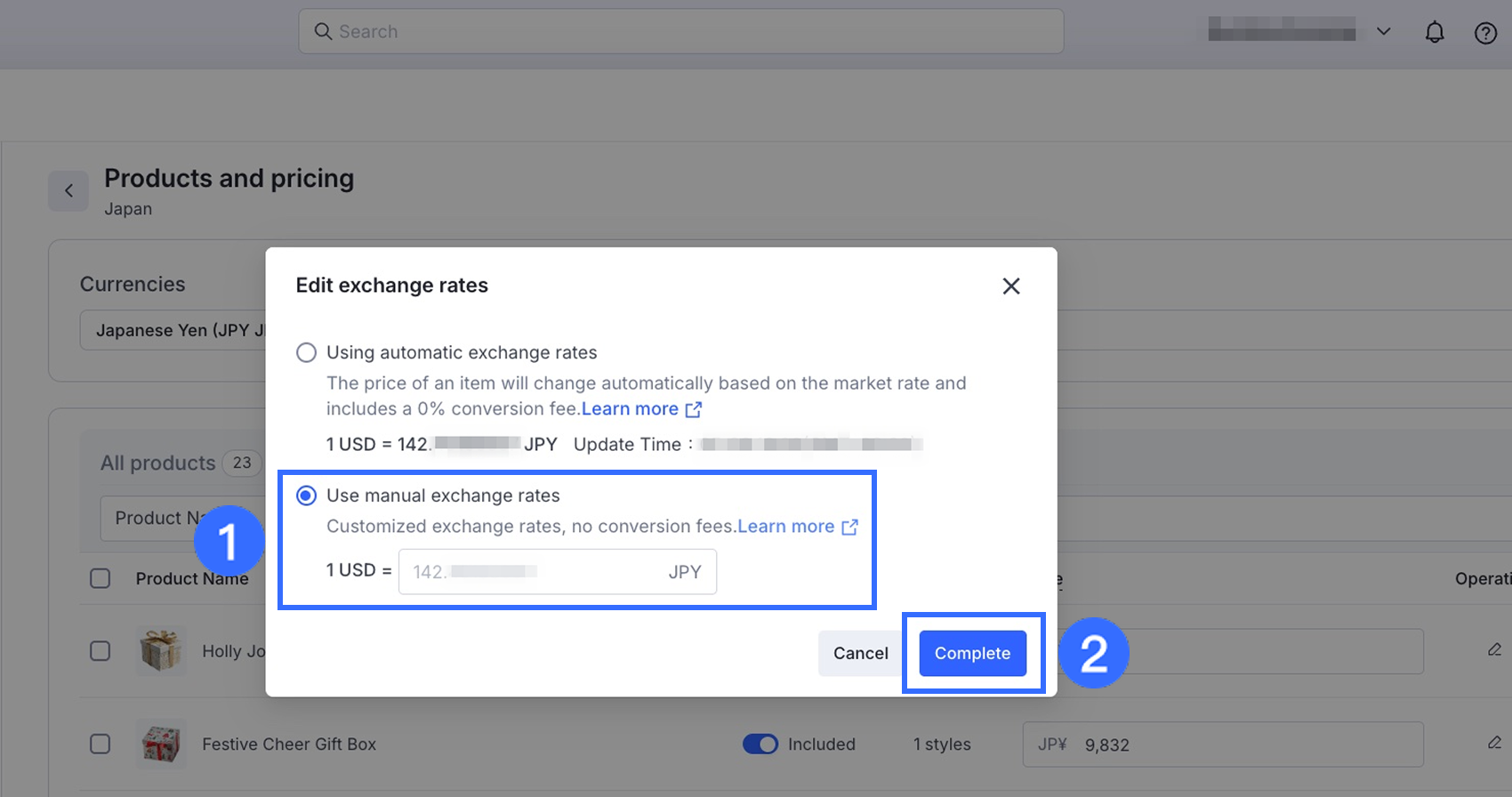Screen dimensions: 1512x797
Task: Click the edit pencil for Festive Cheer Gift Box
Action: pyautogui.click(x=1494, y=743)
